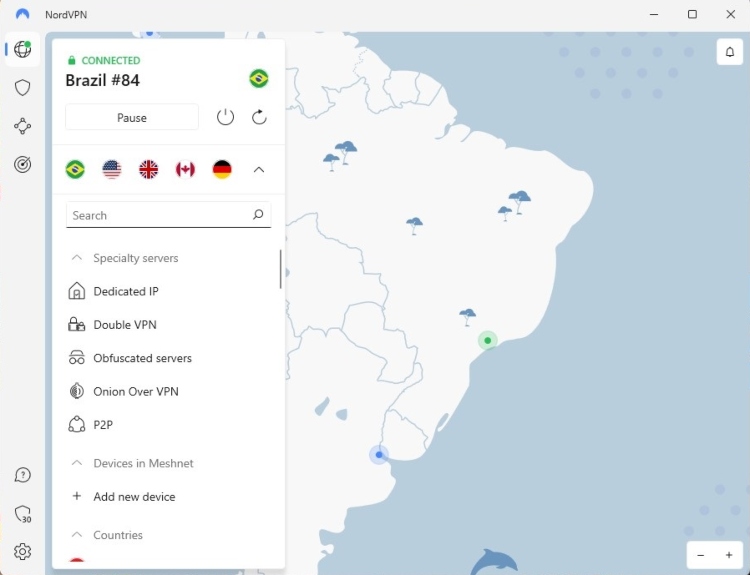Connect to United States flag

[112, 169]
